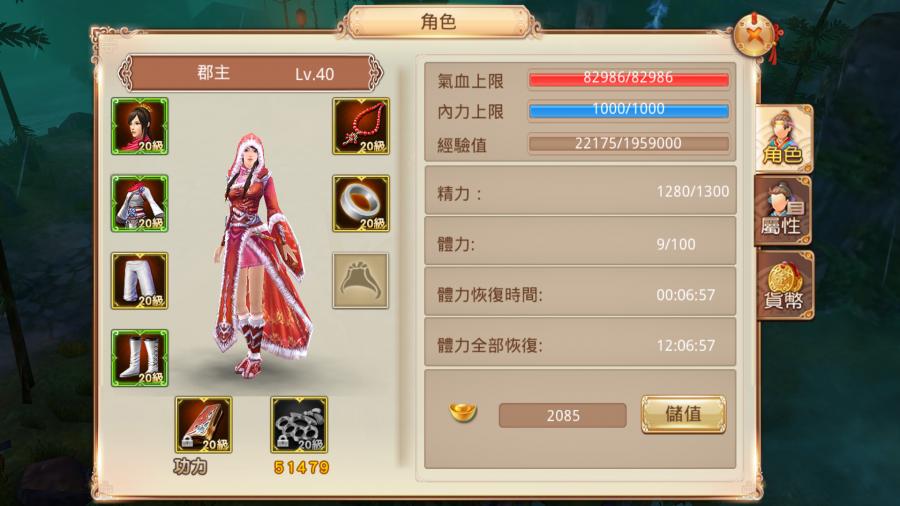Open the locked knuckles weapon slot

coord(299,425)
